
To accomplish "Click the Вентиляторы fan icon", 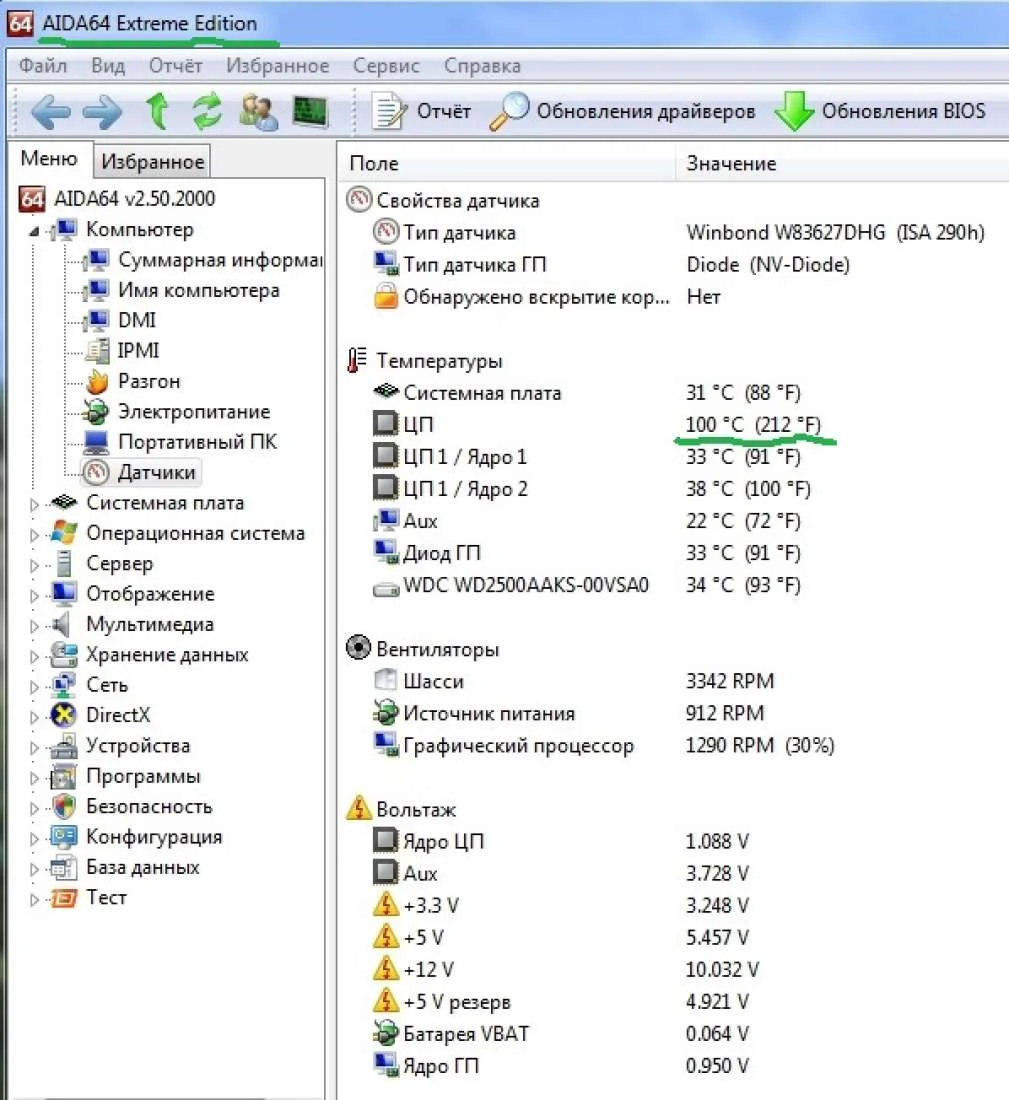I will coord(359,648).
